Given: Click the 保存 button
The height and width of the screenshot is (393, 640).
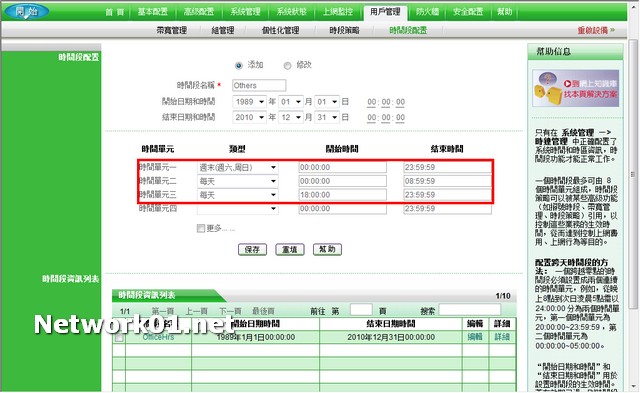Looking at the screenshot, I should pyautogui.click(x=252, y=249).
